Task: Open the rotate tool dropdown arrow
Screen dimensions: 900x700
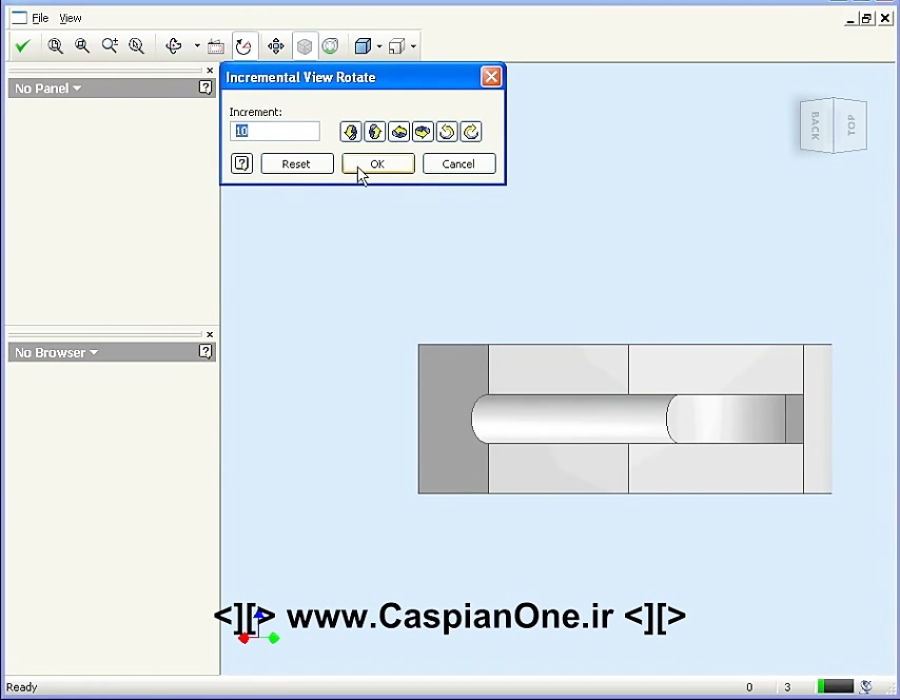Action: pos(195,45)
